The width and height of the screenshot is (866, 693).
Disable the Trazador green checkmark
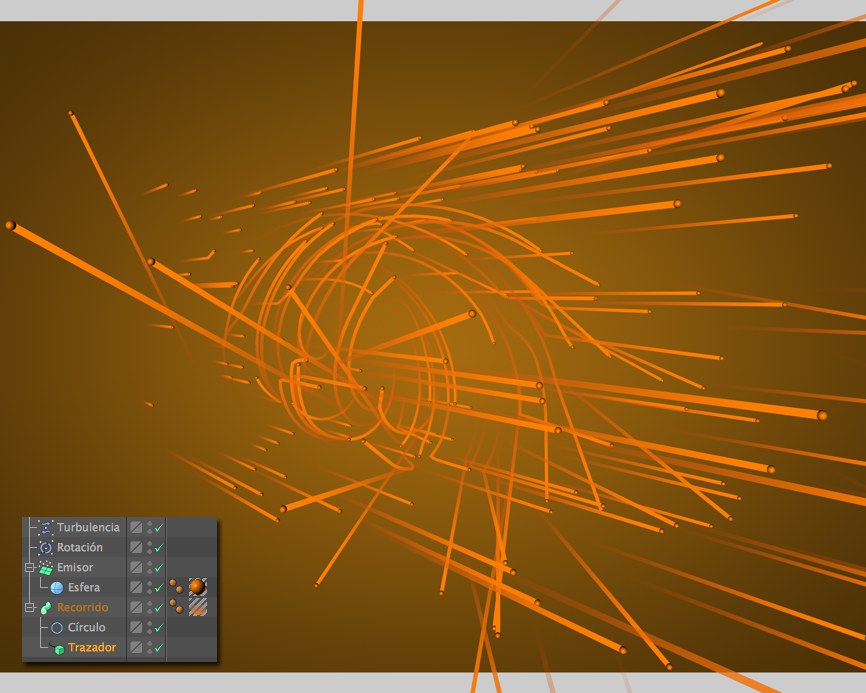(159, 648)
